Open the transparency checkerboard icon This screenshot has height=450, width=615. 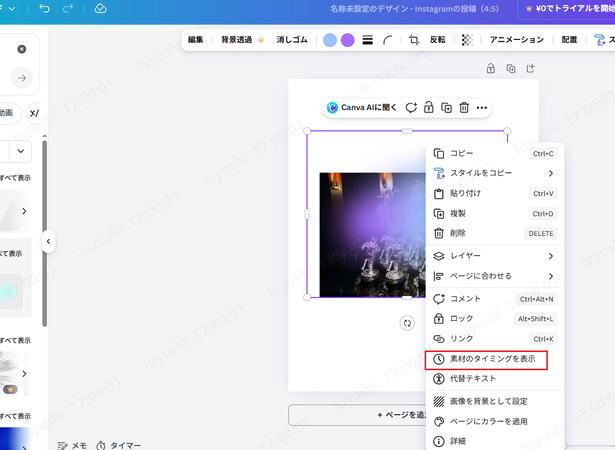coord(467,40)
